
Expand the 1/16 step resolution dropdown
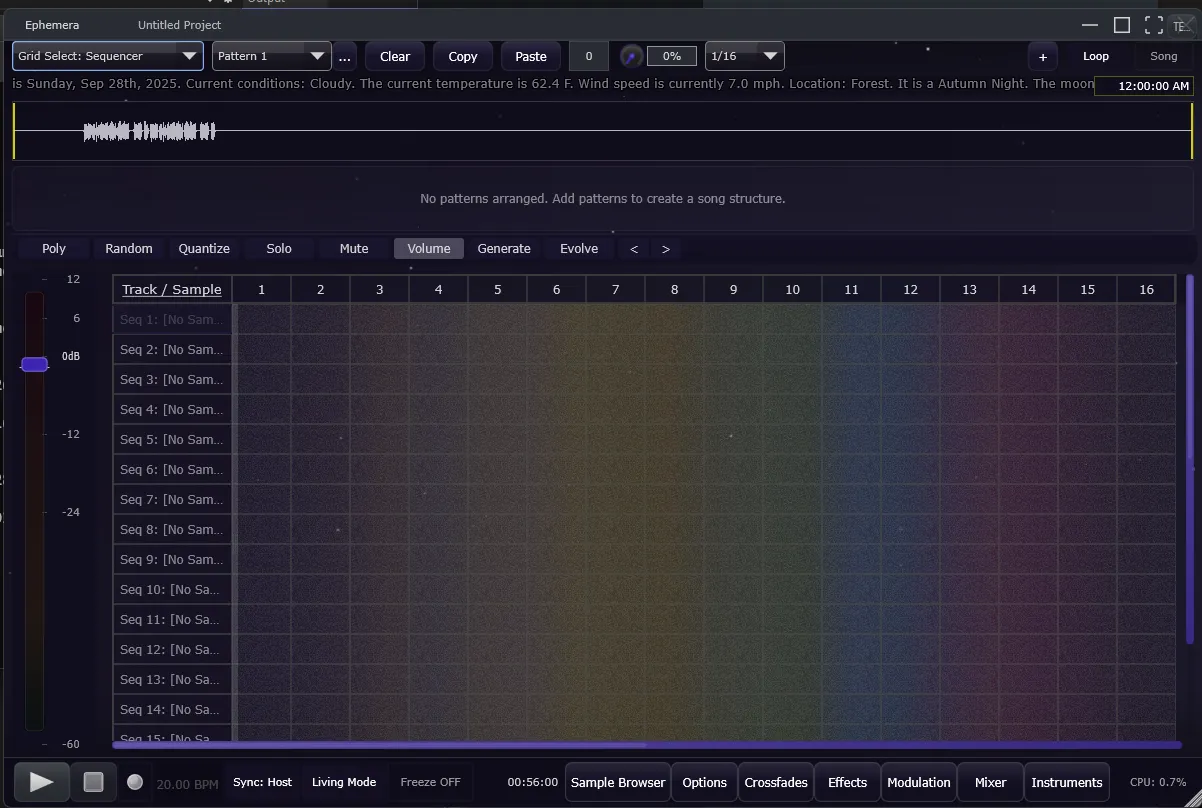point(744,57)
